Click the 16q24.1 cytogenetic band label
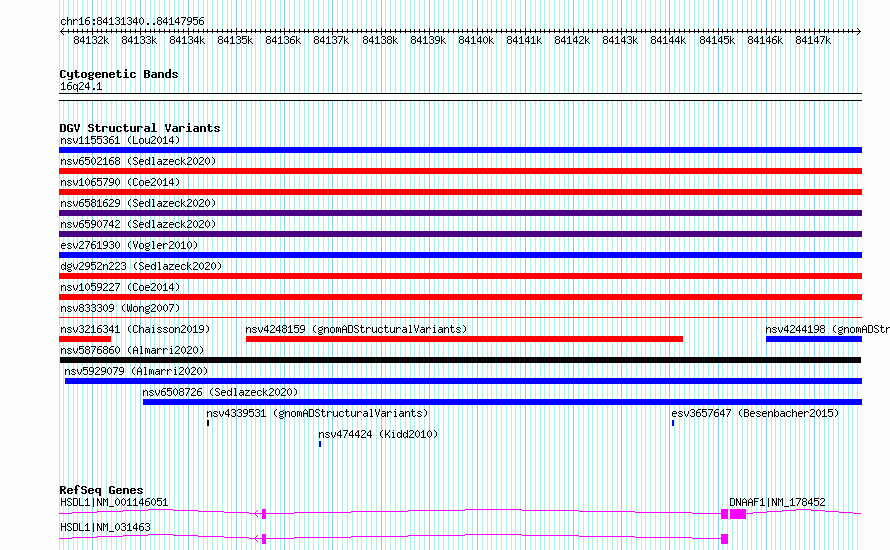890x550 pixels. (81, 86)
